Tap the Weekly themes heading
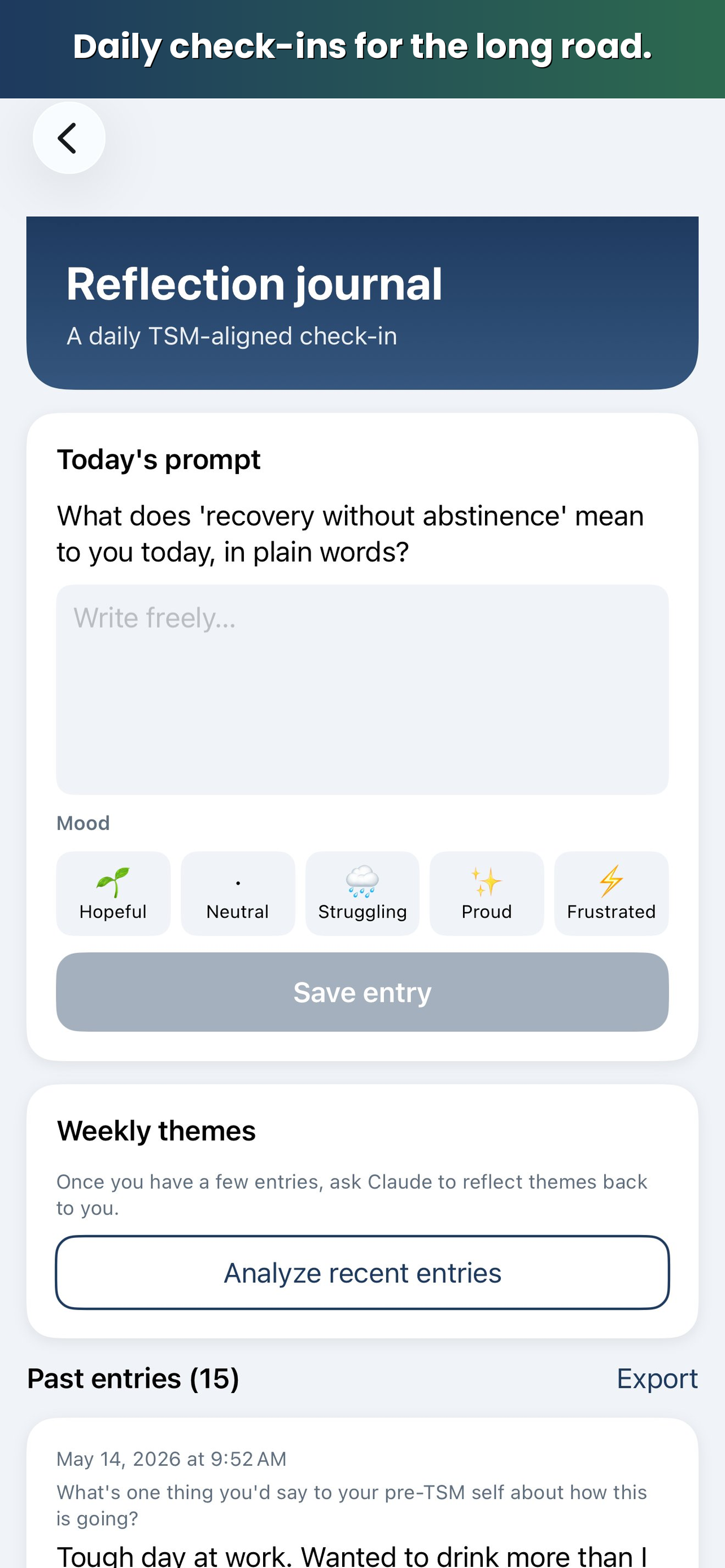This screenshot has width=725, height=1568. pyautogui.click(x=156, y=1131)
